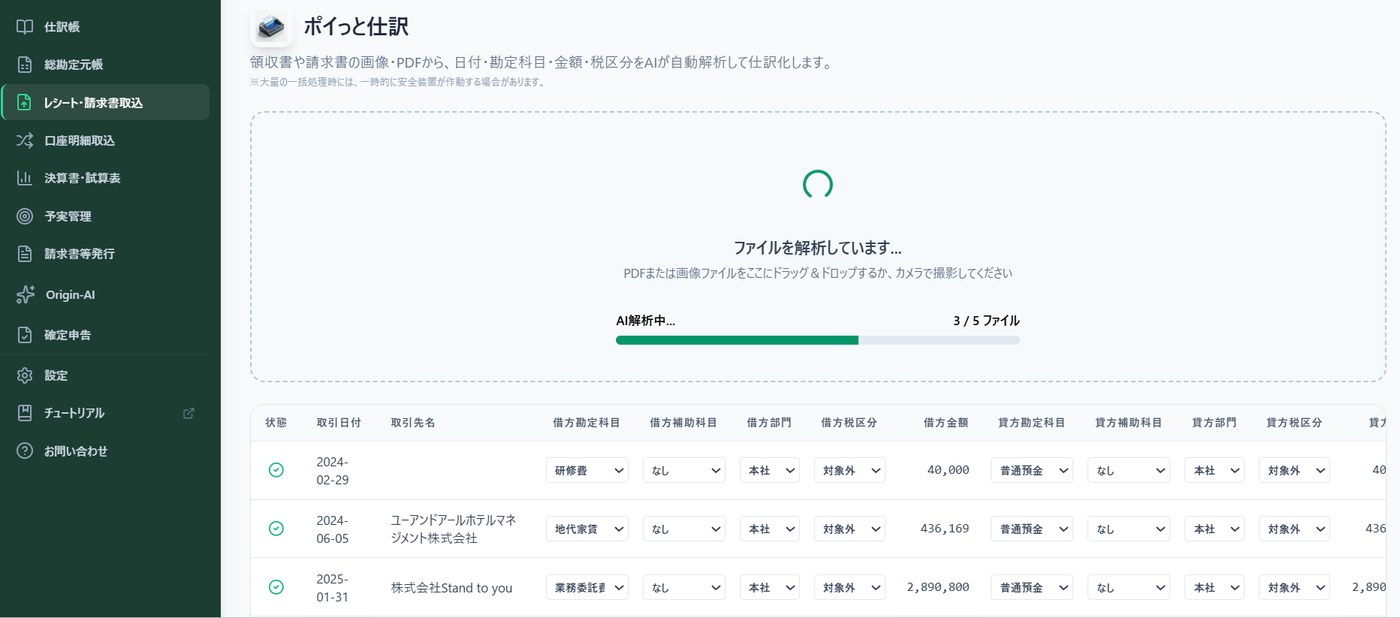1400x618 pixels.
Task: Click the チュートリアル book icon
Action: pos(25,413)
